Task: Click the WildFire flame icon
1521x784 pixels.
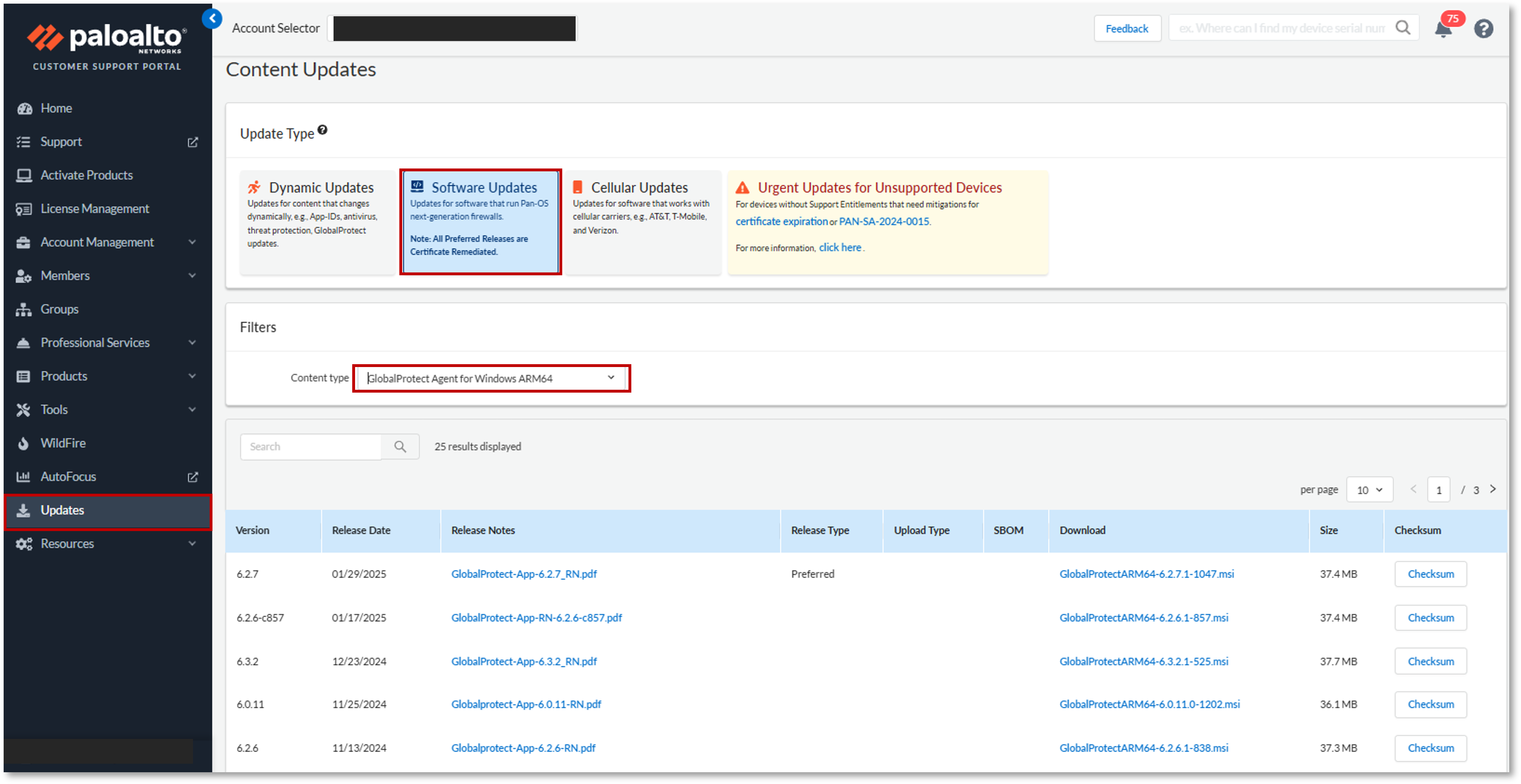Action: point(24,444)
